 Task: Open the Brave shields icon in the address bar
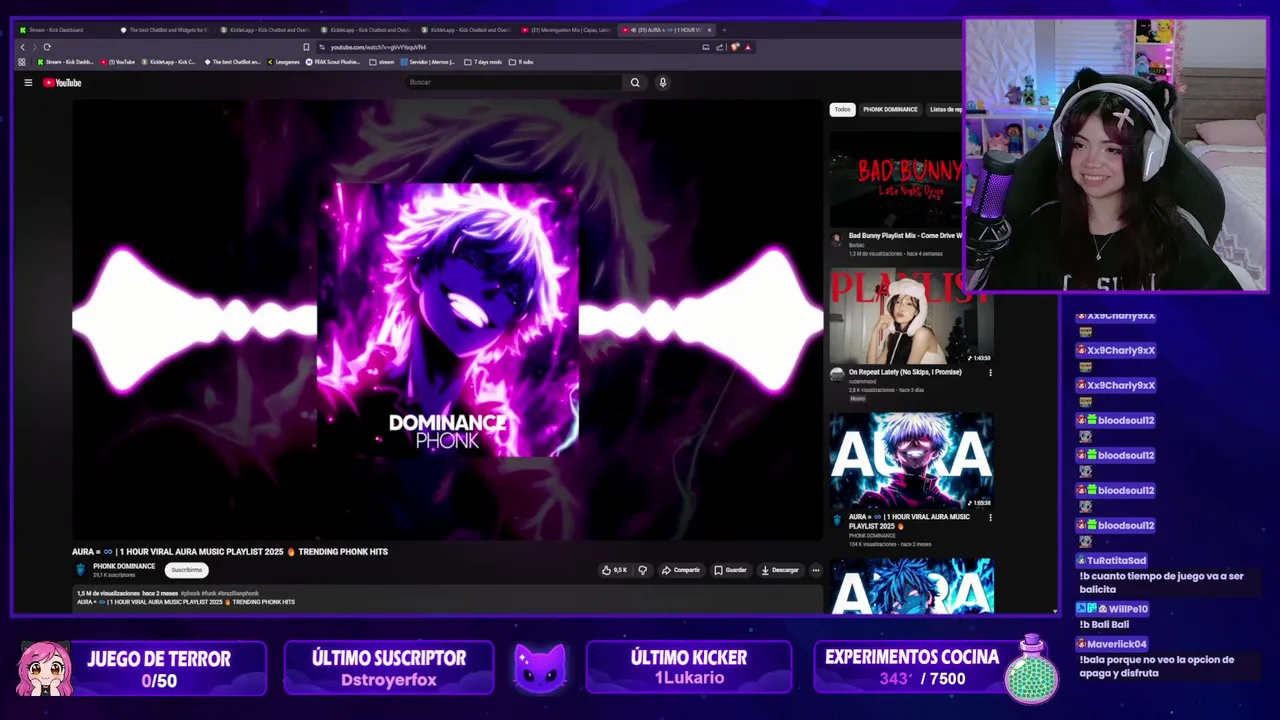pyautogui.click(x=735, y=47)
